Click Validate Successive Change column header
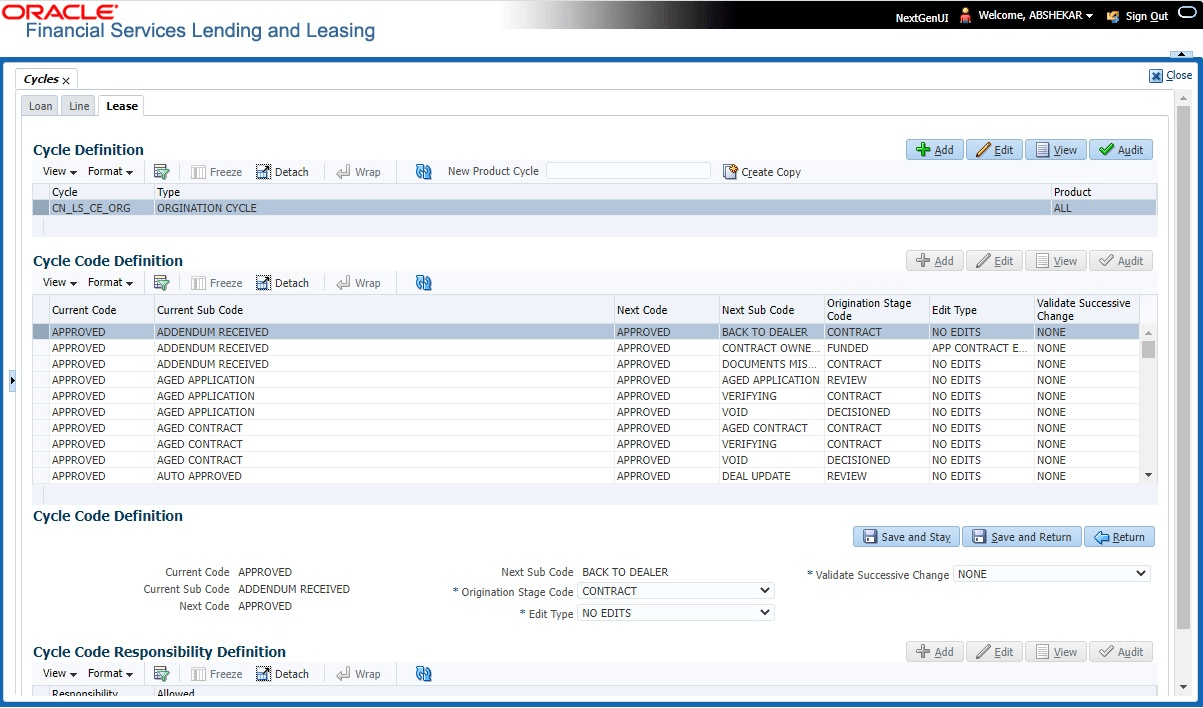 tap(1086, 310)
